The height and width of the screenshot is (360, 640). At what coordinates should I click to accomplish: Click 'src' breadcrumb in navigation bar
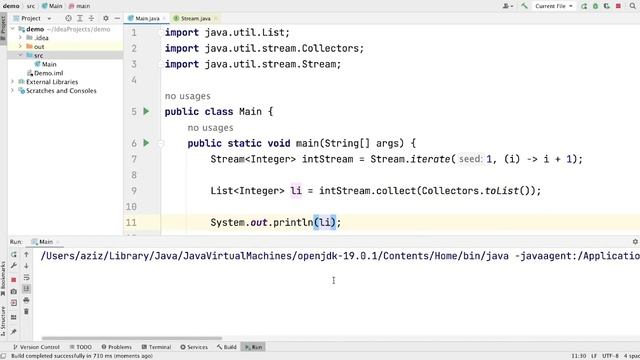coord(31,6)
